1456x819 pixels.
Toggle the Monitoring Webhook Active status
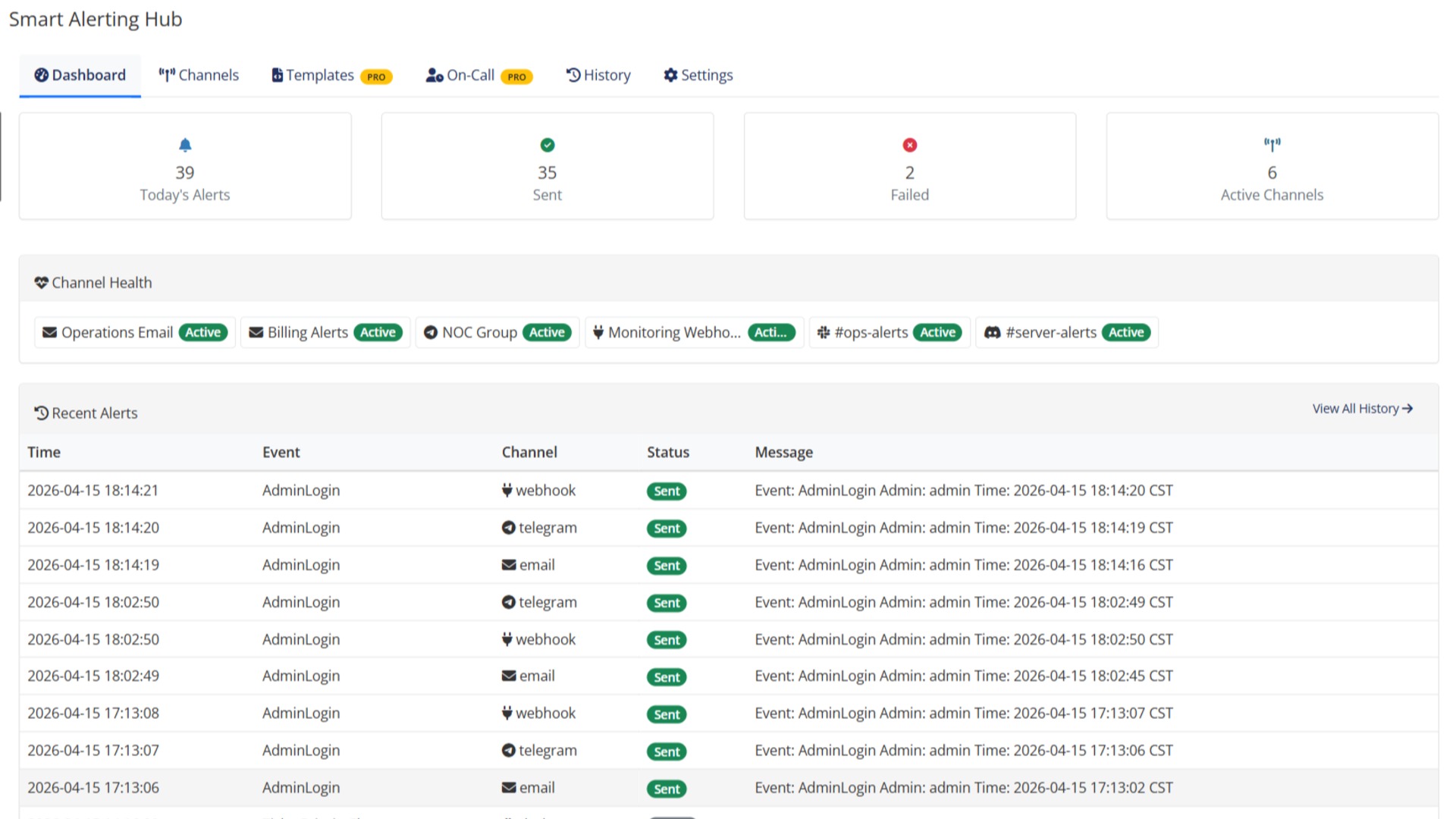pyautogui.click(x=772, y=332)
